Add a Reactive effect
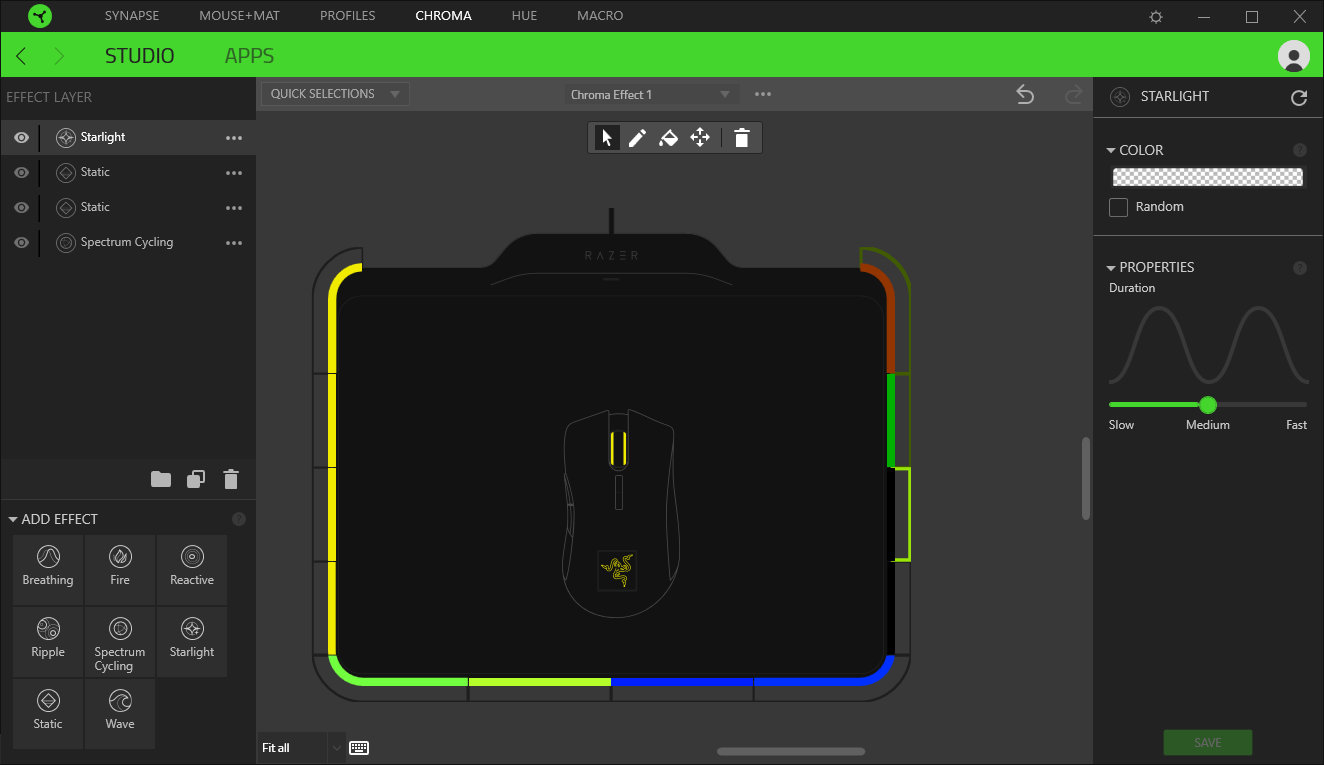Screen dimensions: 1324x765 click(x=192, y=569)
